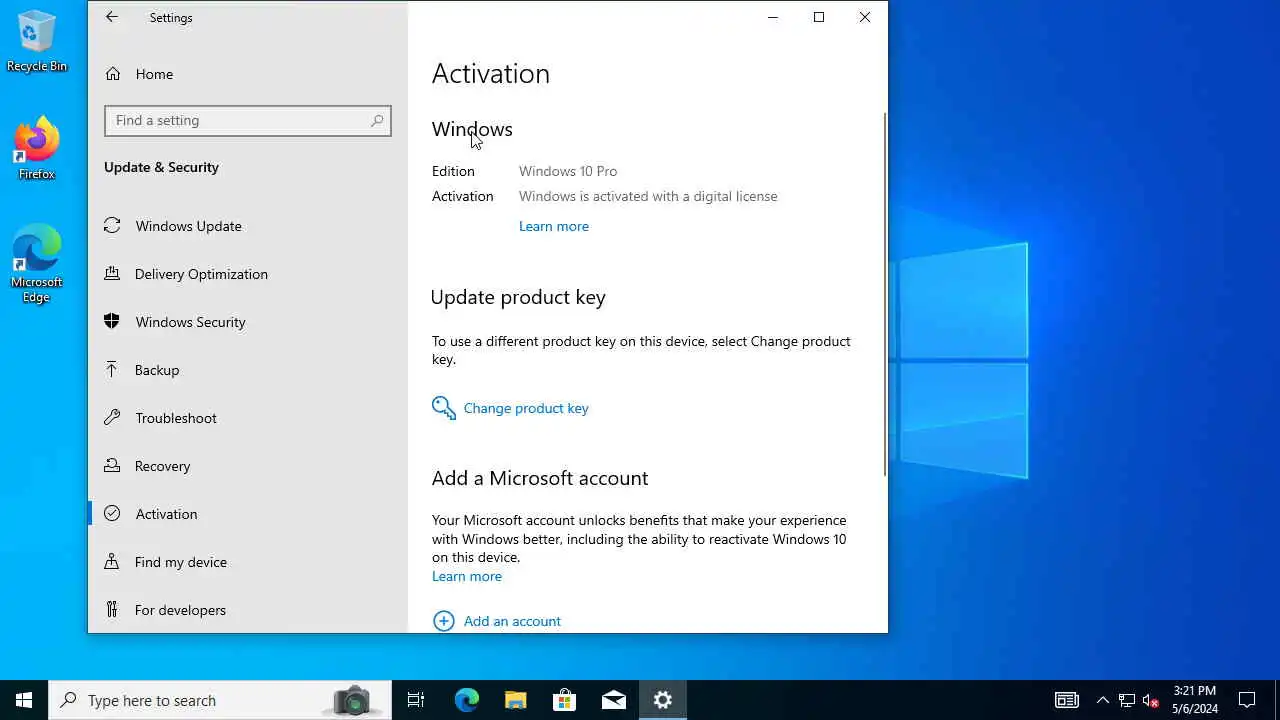The height and width of the screenshot is (720, 1280).
Task: Maximize the Settings window
Action: point(819,17)
